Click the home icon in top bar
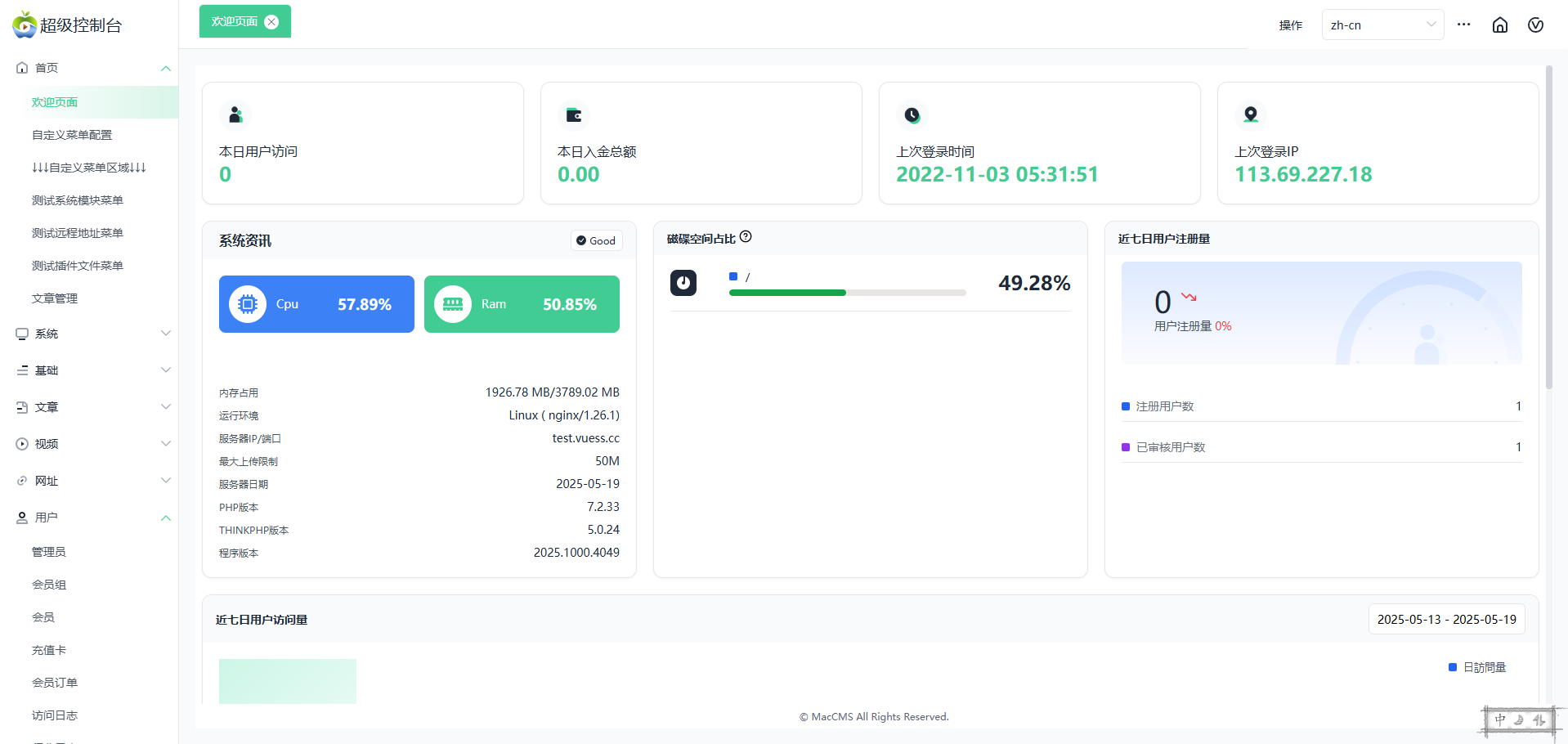Viewport: 1568px width, 744px height. [1499, 25]
